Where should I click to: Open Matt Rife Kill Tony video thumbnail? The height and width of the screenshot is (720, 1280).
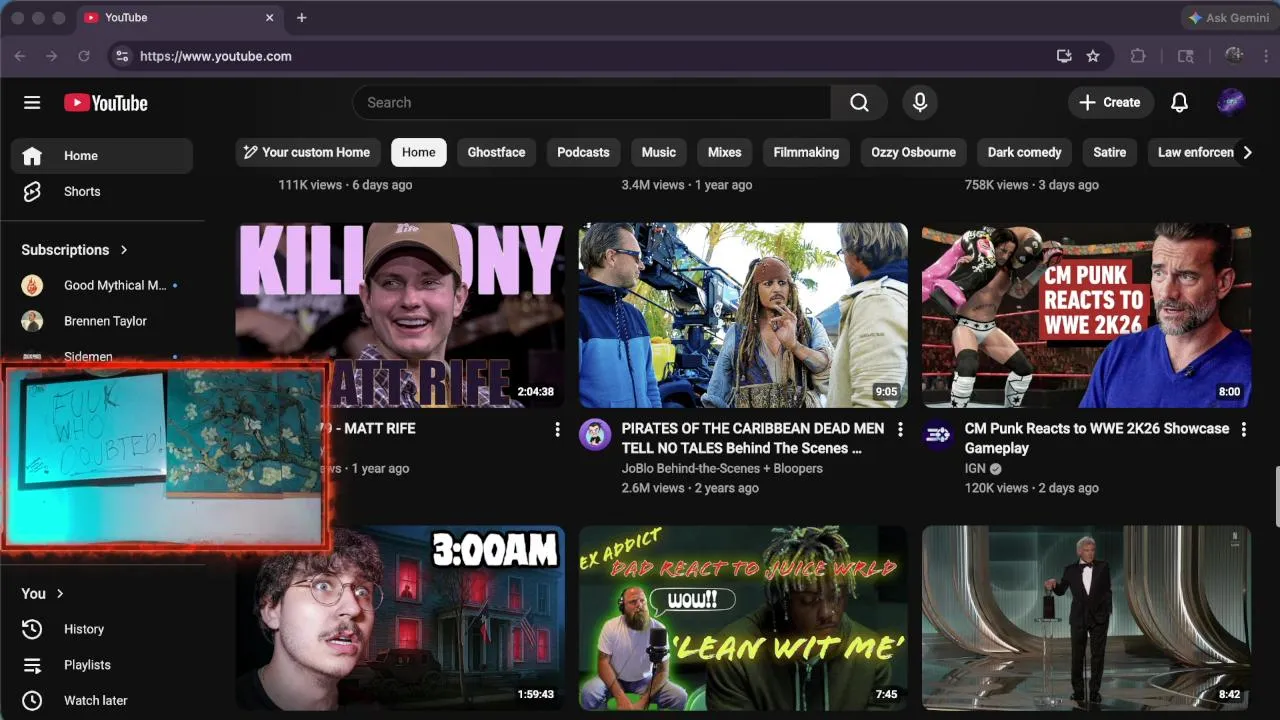[x=400, y=315]
